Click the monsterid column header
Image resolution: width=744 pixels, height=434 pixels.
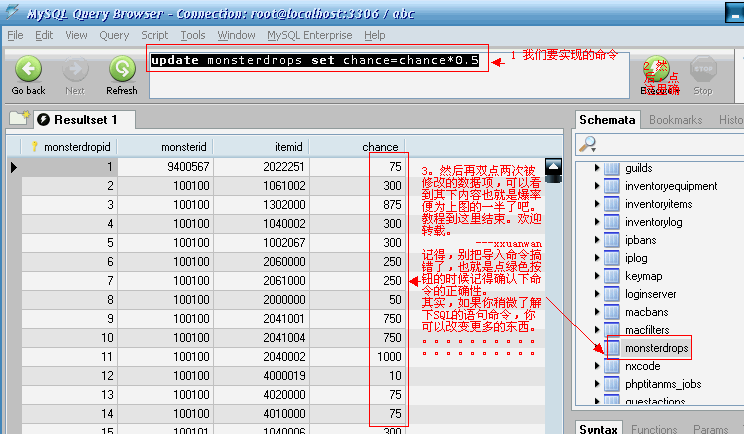click(165, 147)
